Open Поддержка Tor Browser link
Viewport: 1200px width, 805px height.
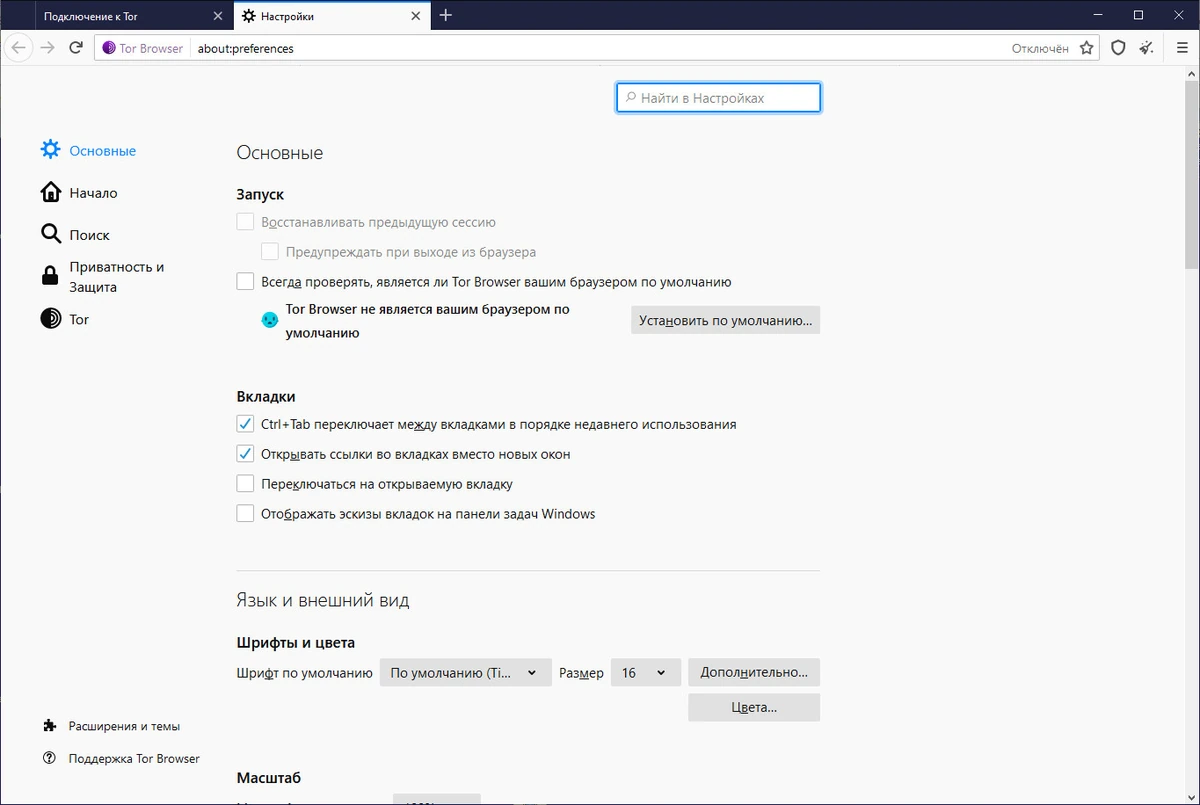click(134, 758)
